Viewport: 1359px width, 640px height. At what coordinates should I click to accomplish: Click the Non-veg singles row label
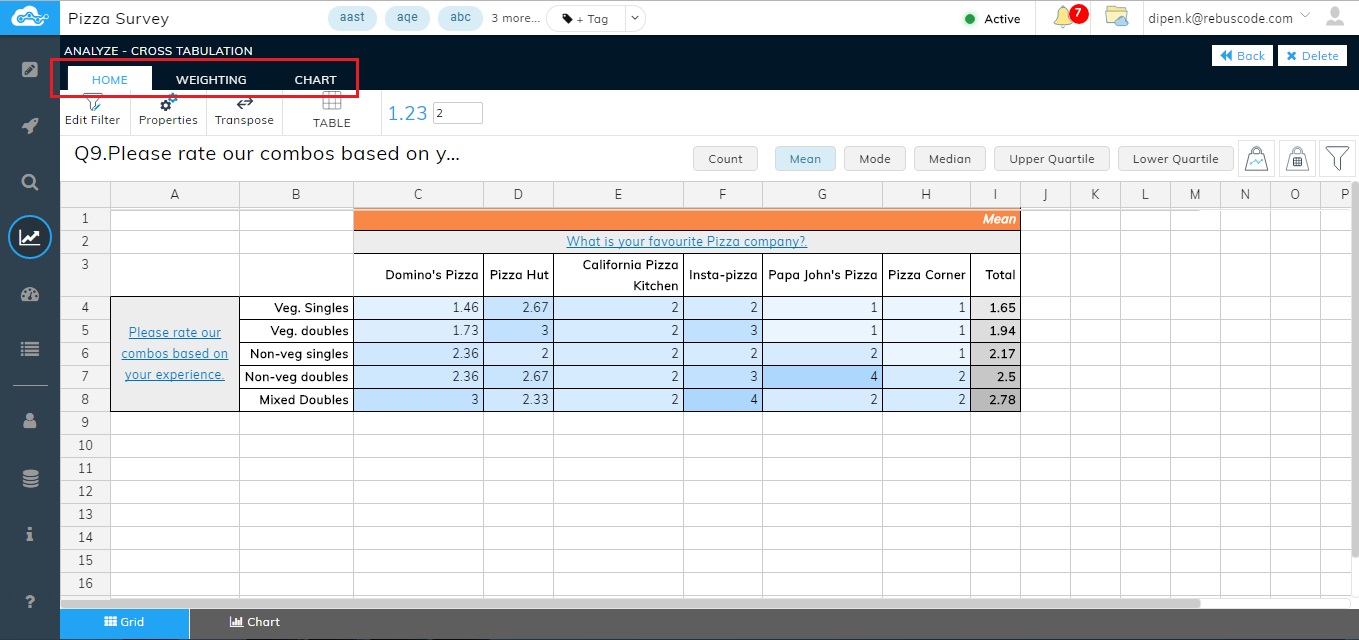click(296, 354)
